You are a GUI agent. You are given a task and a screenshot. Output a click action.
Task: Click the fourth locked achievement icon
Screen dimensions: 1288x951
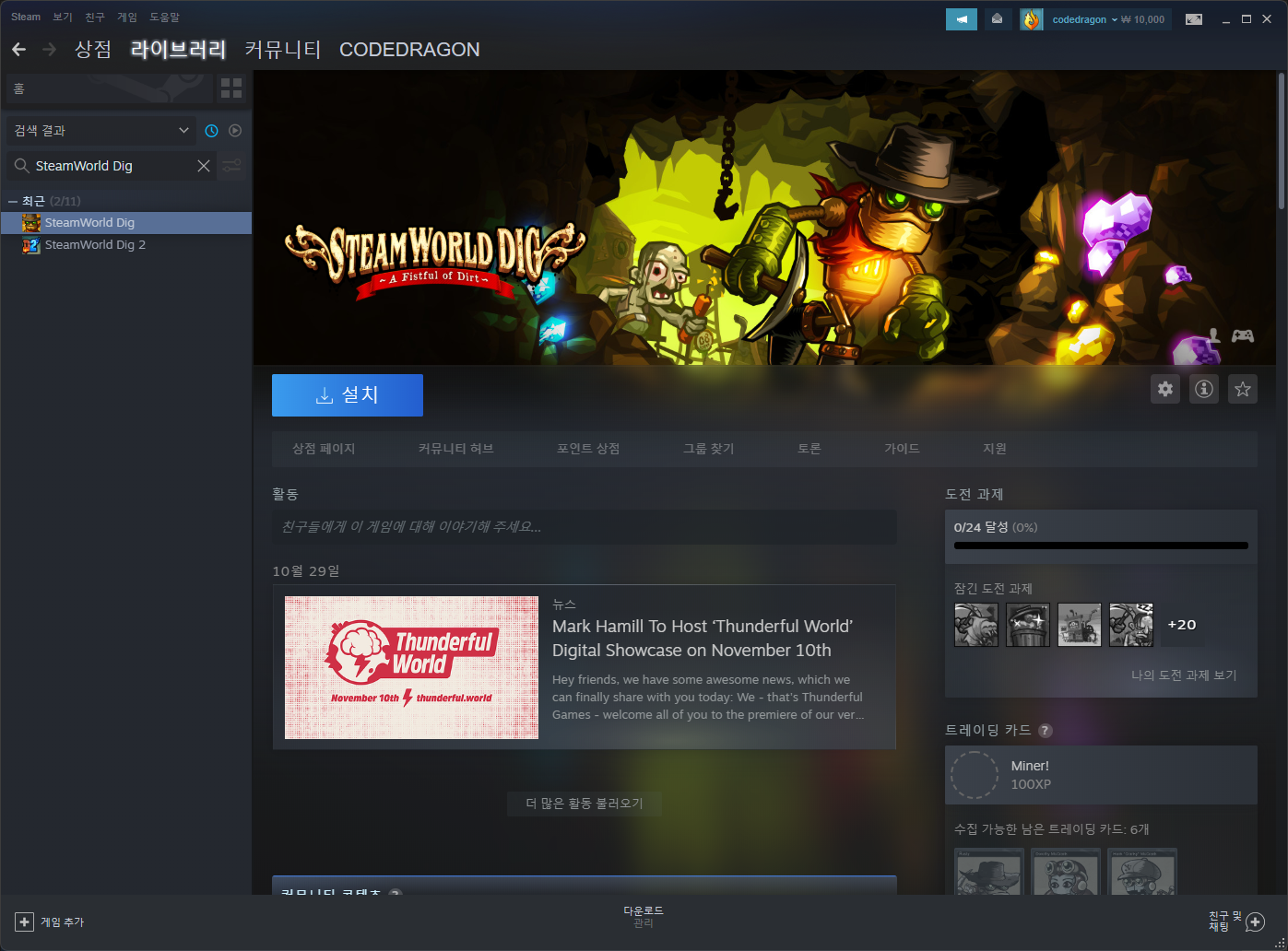[1131, 625]
